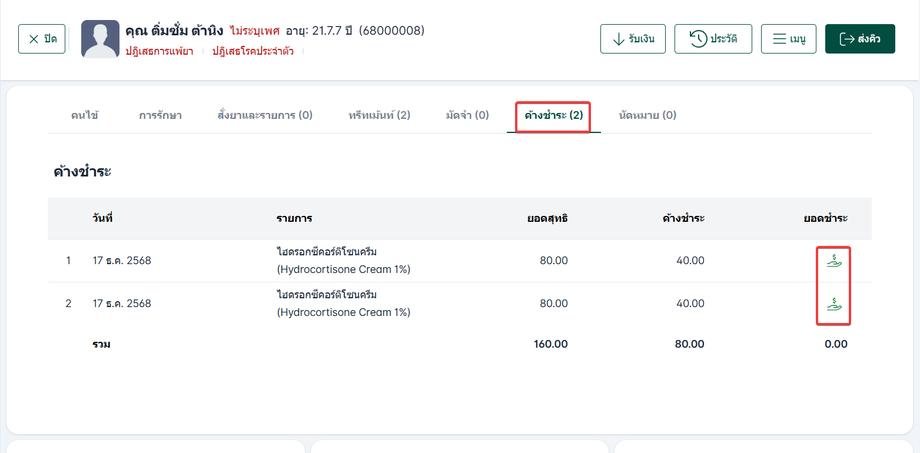Click the second row date 17 ธ.ค. 2568
The height and width of the screenshot is (453, 920).
[x=121, y=303]
